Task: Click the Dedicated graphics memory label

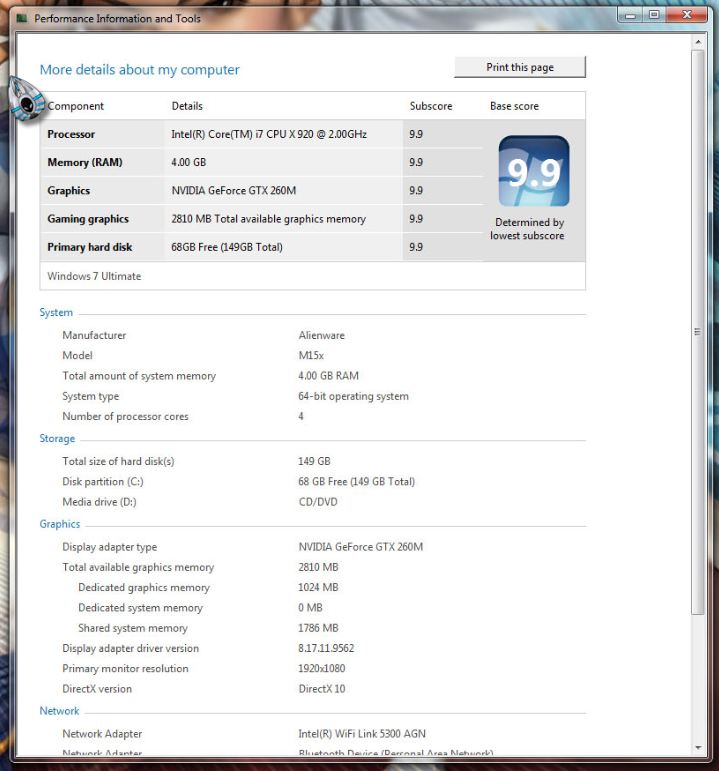Action: [144, 588]
